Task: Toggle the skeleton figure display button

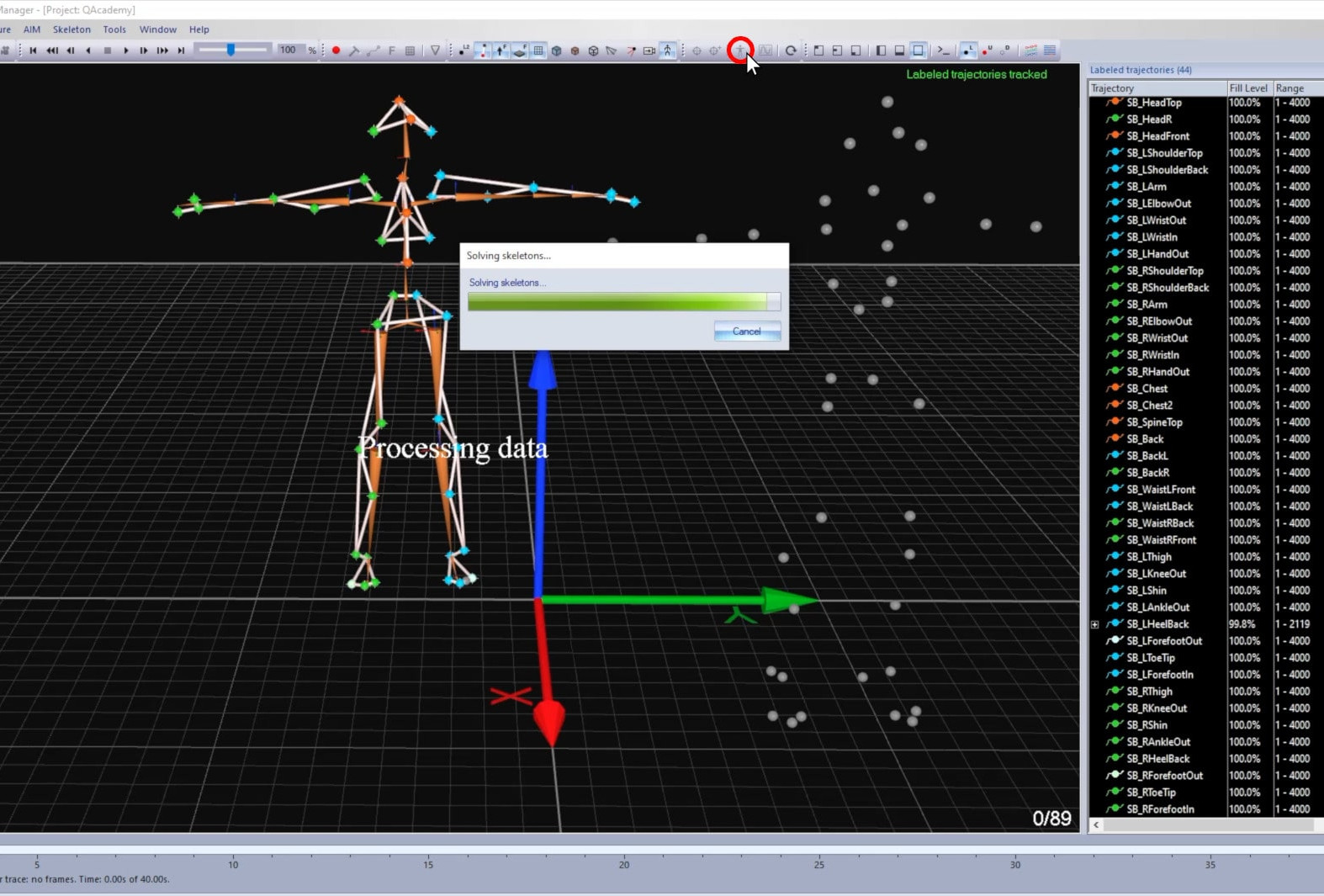Action: click(667, 50)
